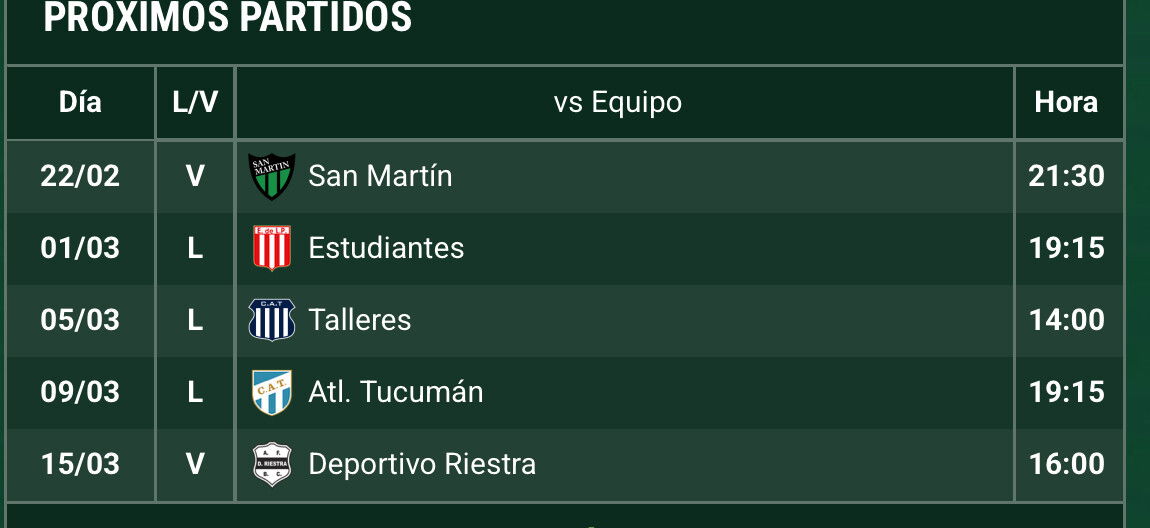Select the 22/02 match date
The height and width of the screenshot is (528, 1150).
pos(80,176)
